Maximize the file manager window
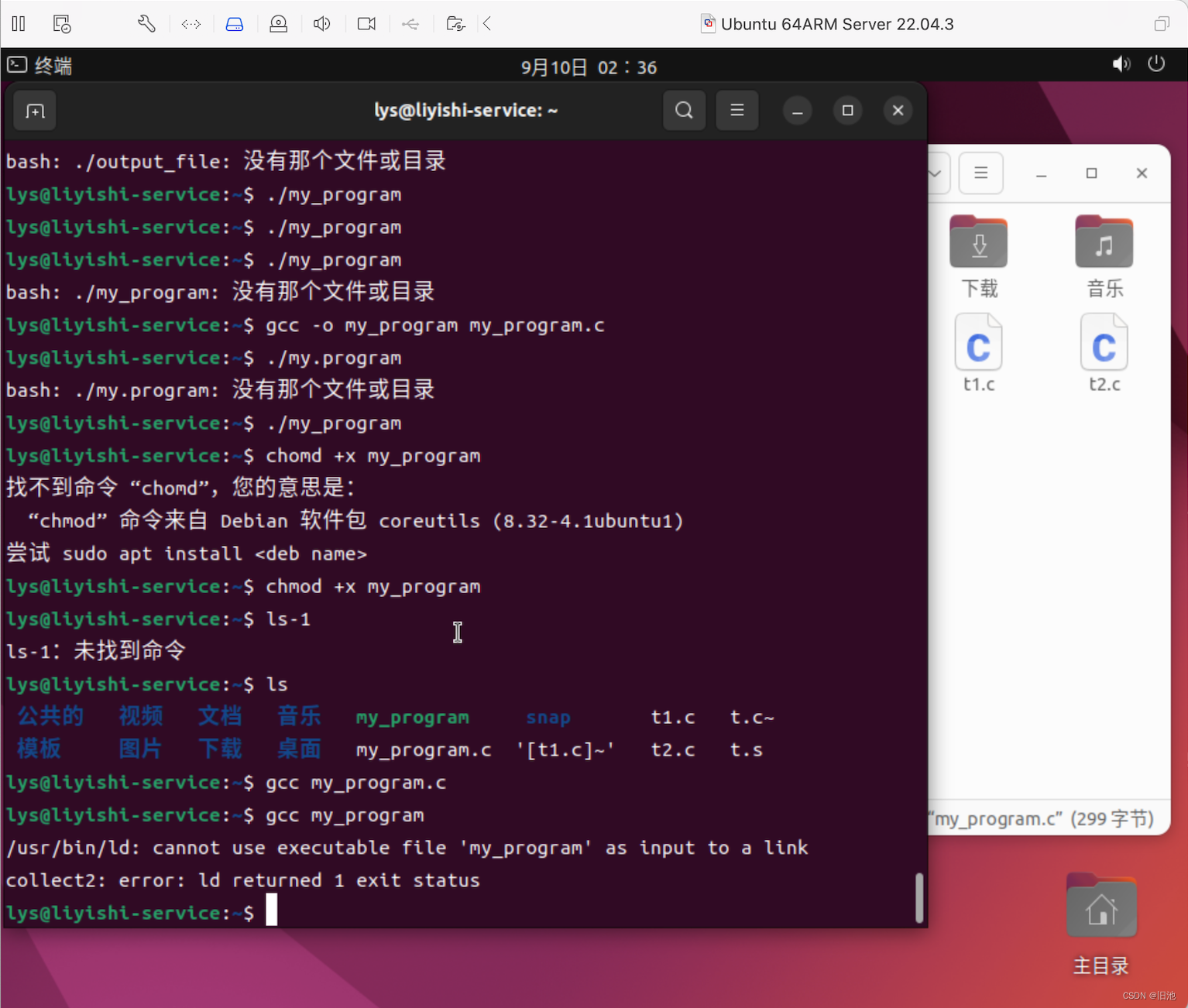The image size is (1188, 1008). (1092, 173)
